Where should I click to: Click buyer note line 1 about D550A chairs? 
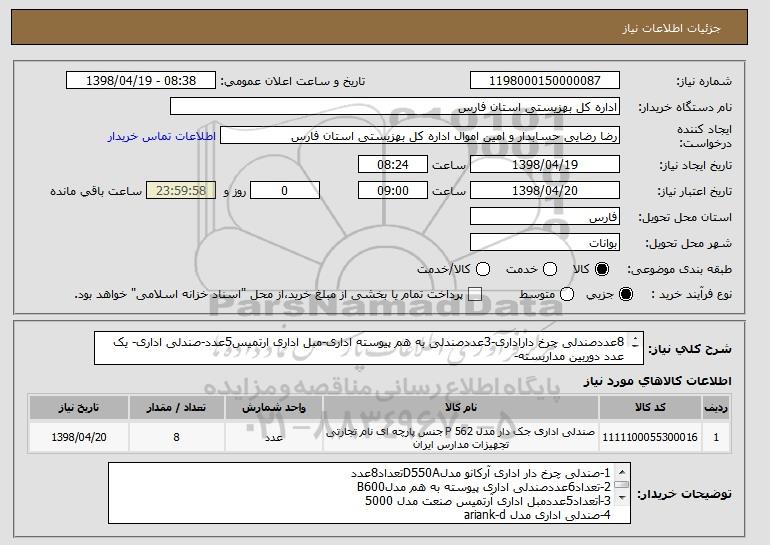coord(481,473)
